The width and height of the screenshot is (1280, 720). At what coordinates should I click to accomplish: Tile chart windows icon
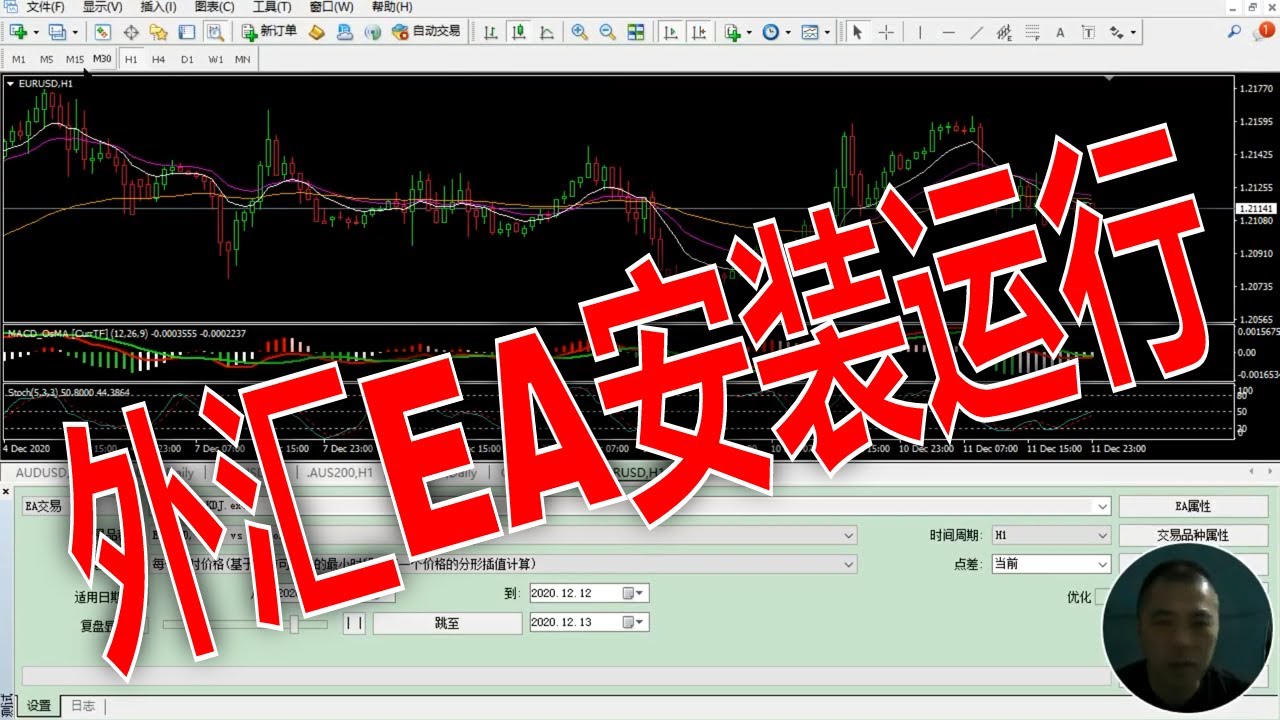pyautogui.click(x=636, y=32)
